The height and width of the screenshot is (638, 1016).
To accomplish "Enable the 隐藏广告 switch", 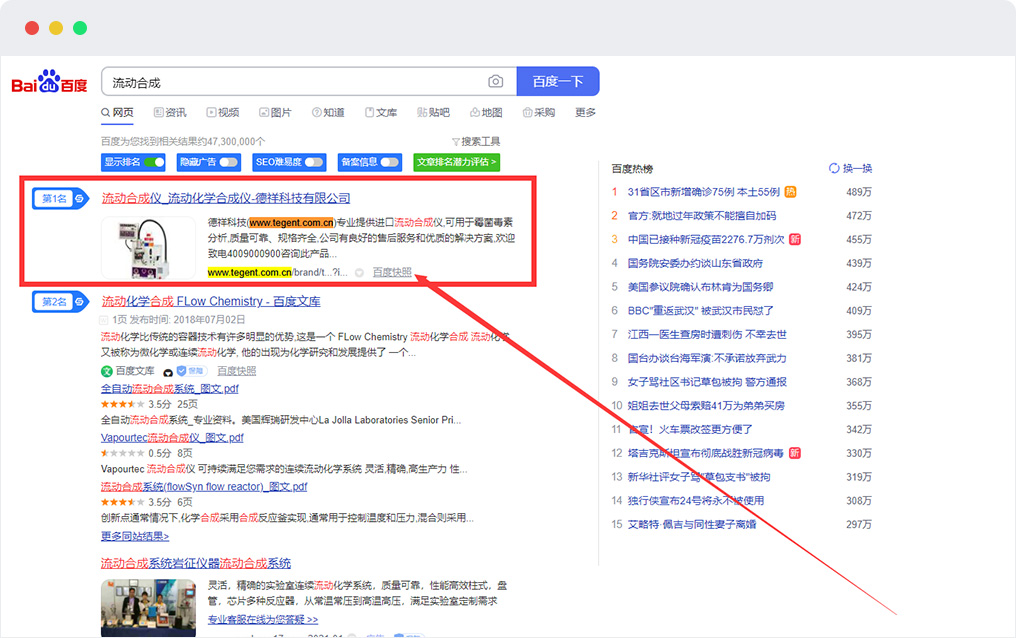I will pos(229,162).
